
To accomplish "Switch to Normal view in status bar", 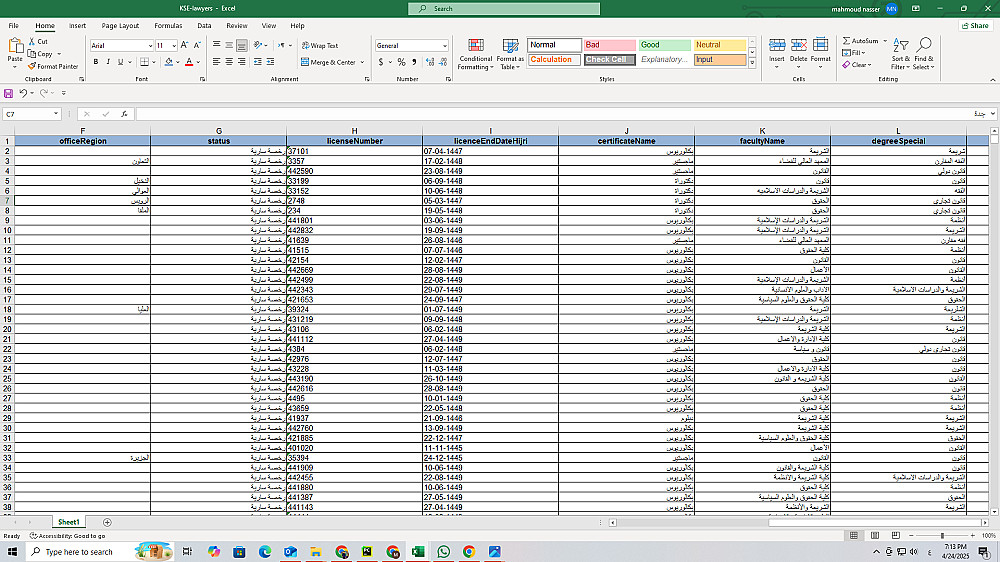I will tap(854, 535).
